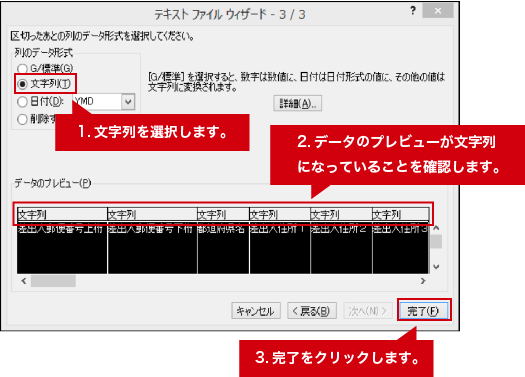Go back with the 戻る(B) button

point(312,311)
